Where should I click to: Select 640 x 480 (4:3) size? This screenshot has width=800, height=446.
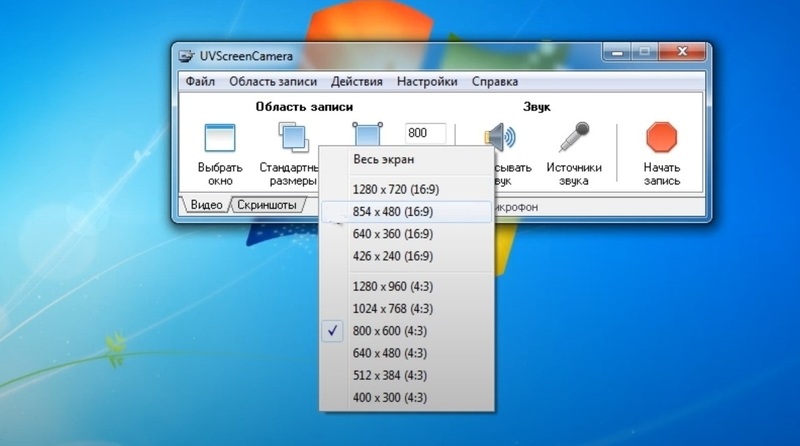(407, 353)
